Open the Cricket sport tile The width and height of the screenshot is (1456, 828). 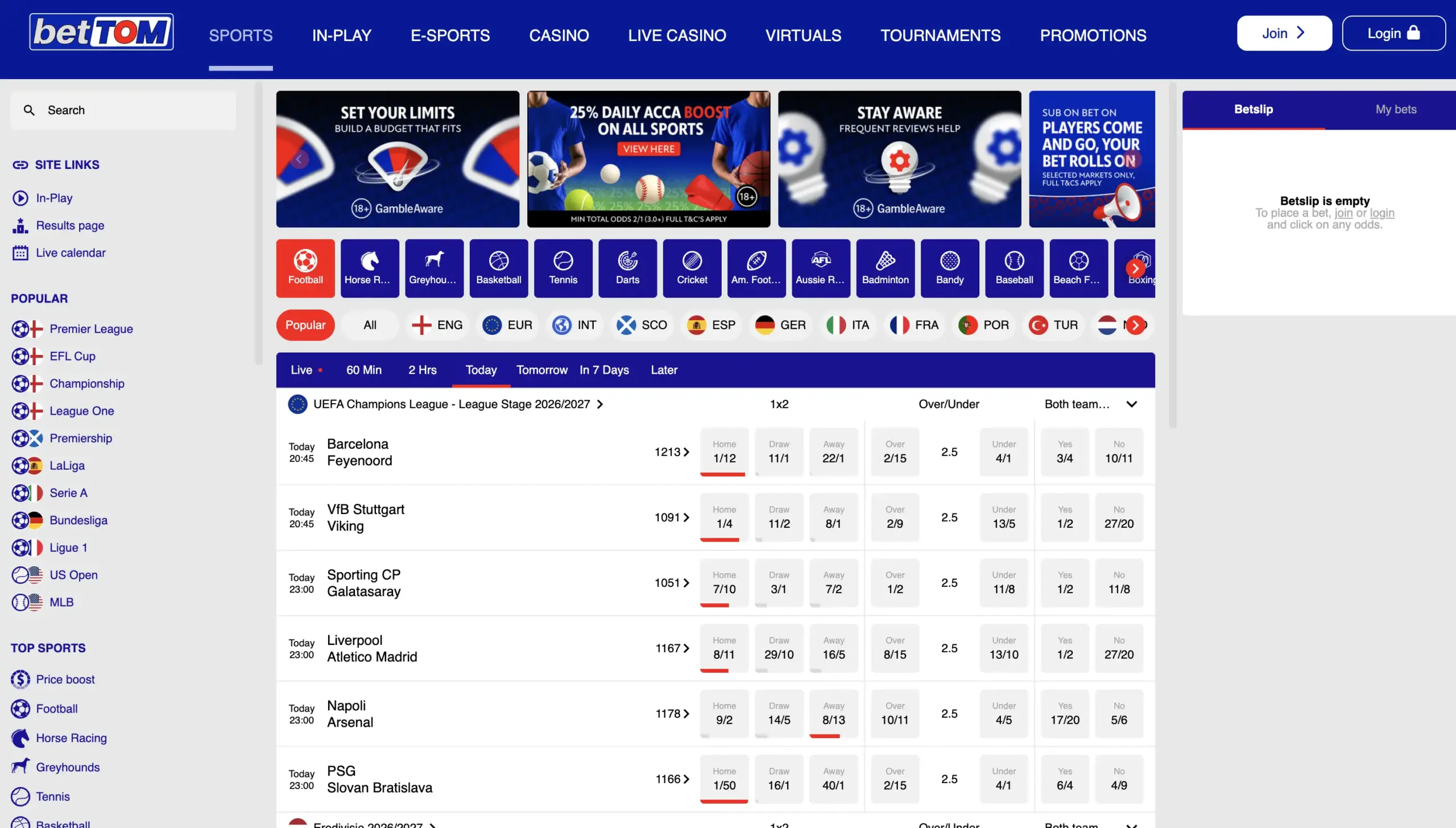[692, 268]
